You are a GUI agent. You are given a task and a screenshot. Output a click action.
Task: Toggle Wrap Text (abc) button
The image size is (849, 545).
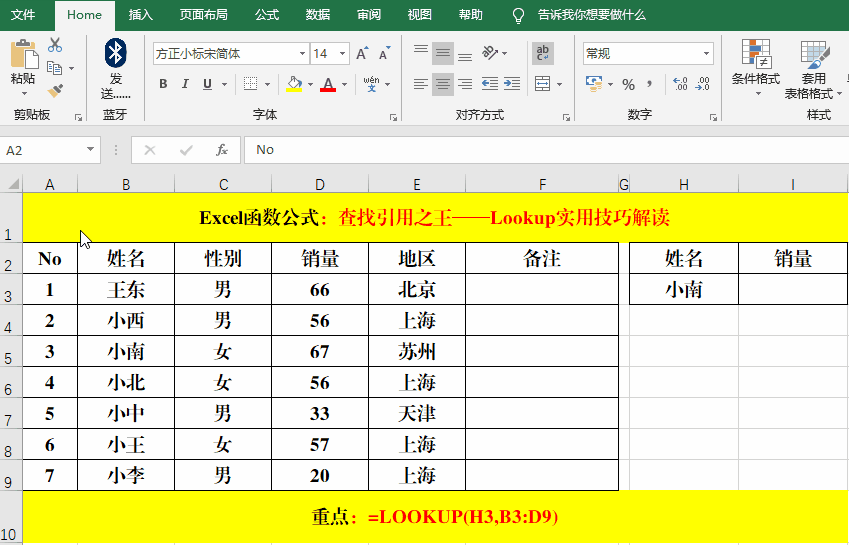[x=543, y=53]
